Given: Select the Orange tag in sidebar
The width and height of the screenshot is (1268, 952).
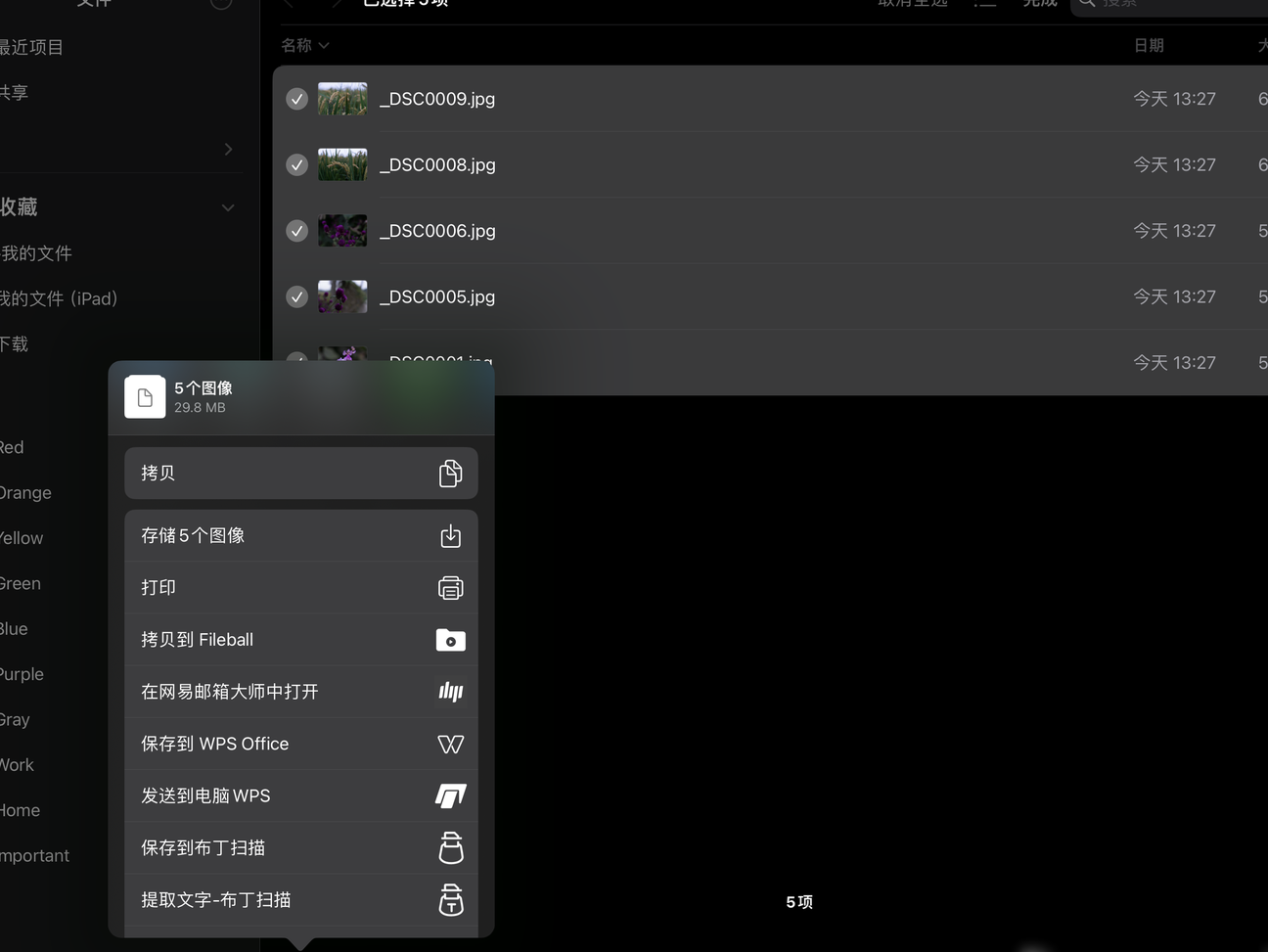Looking at the screenshot, I should (x=25, y=492).
